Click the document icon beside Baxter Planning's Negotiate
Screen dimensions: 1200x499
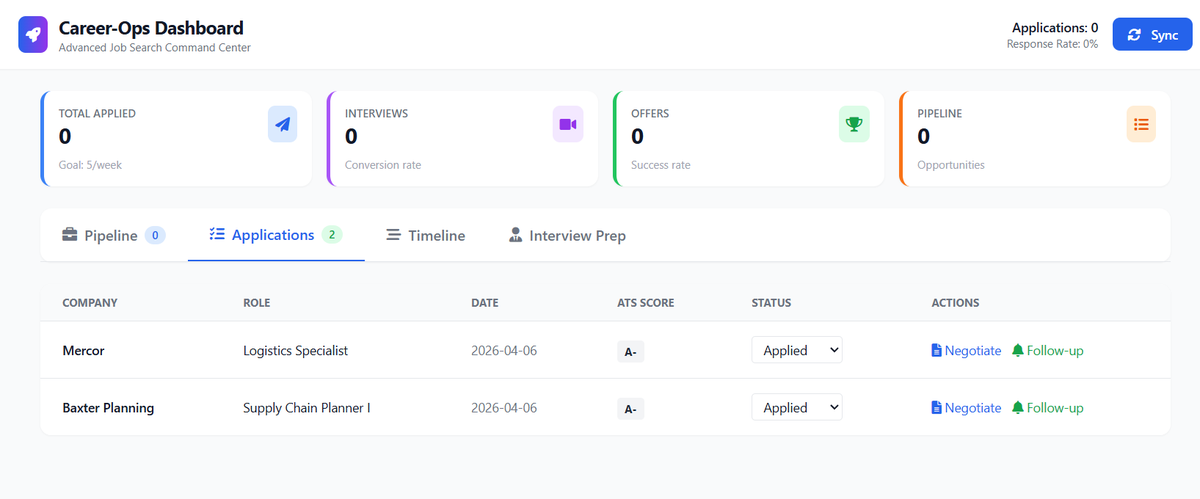coord(936,408)
